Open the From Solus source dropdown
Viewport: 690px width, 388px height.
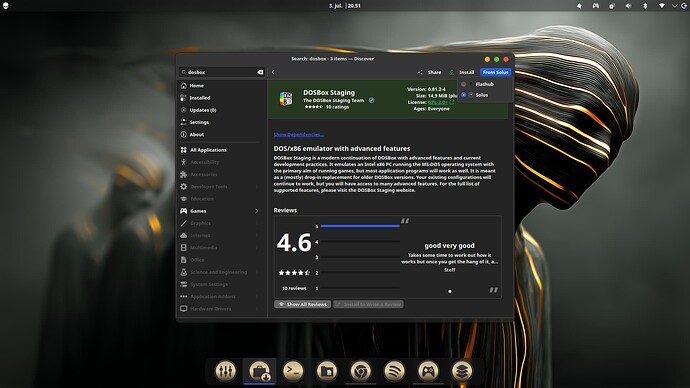click(495, 72)
